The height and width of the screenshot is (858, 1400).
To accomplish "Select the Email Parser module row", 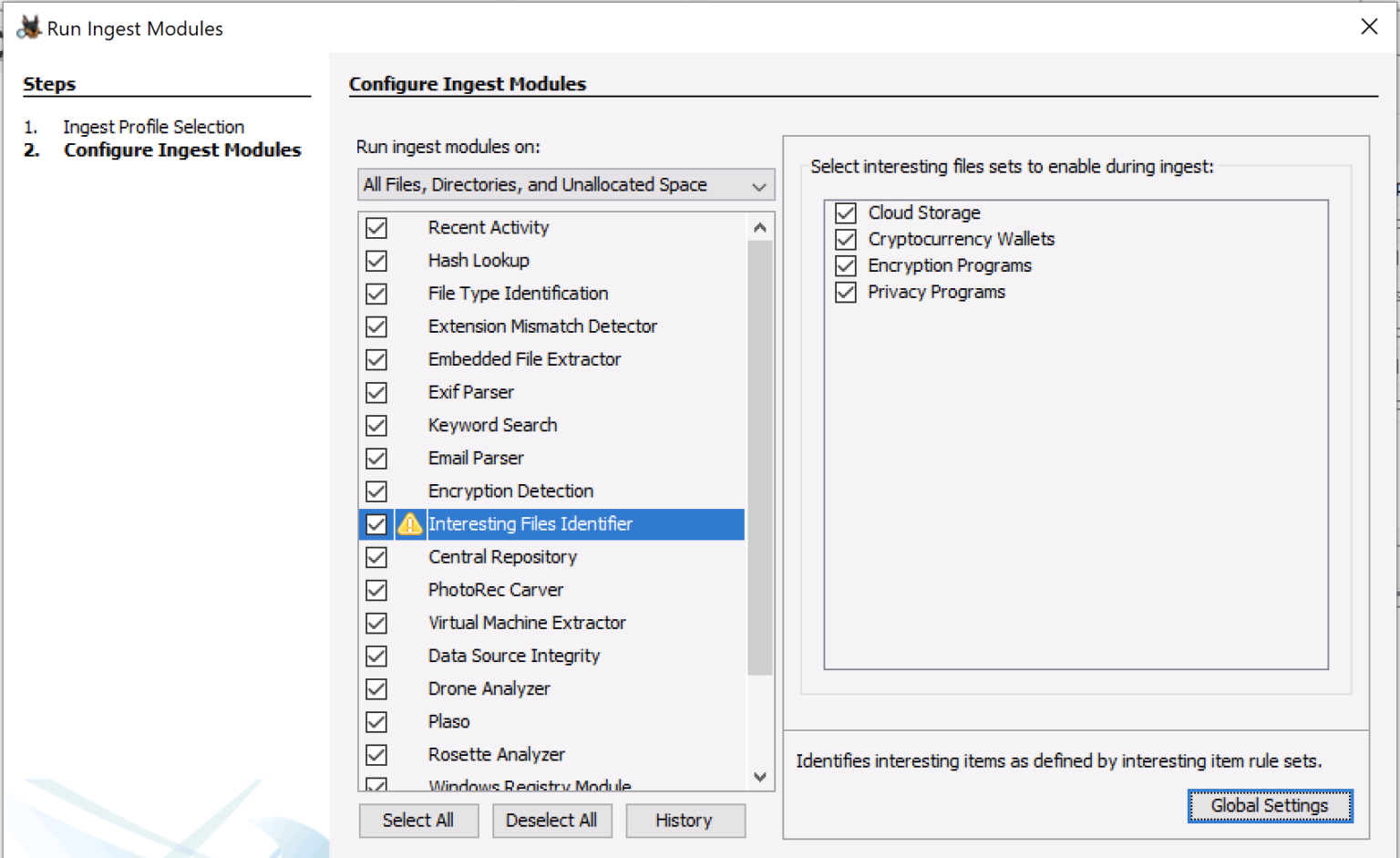I will tap(476, 459).
